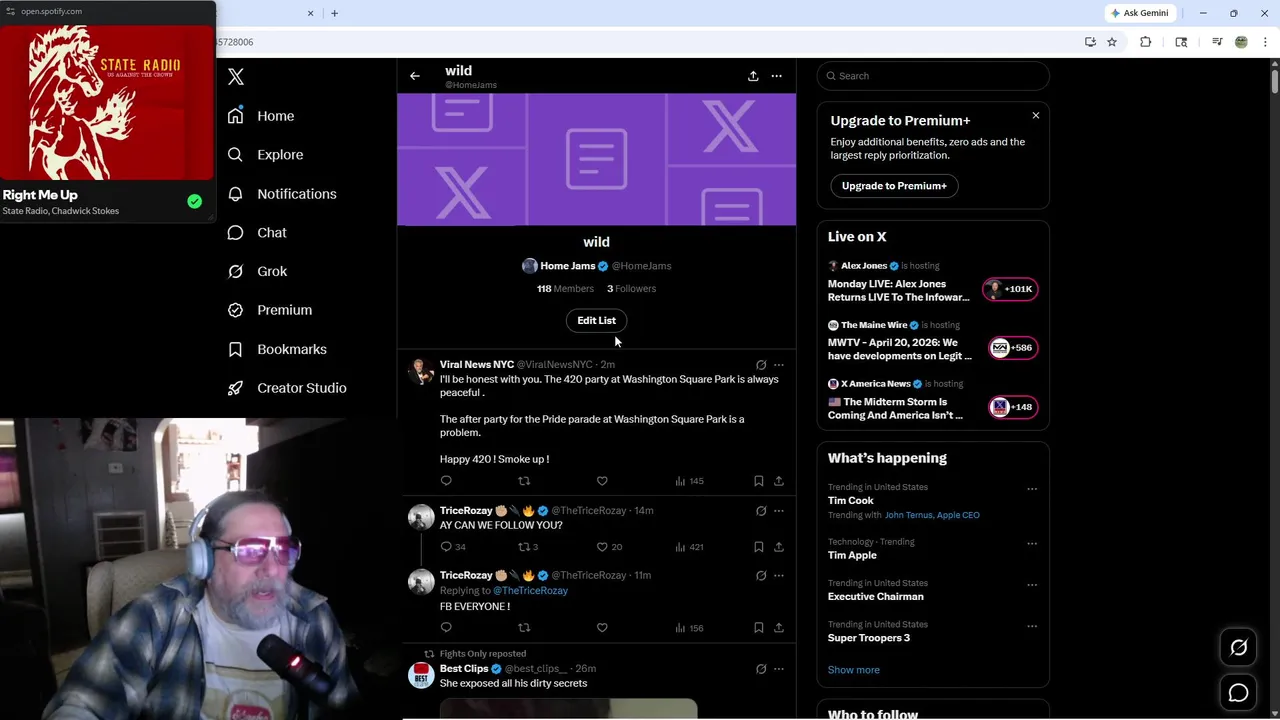The width and height of the screenshot is (1280, 720).
Task: Open more menu on TriceRozay 11m post
Action: tap(779, 576)
